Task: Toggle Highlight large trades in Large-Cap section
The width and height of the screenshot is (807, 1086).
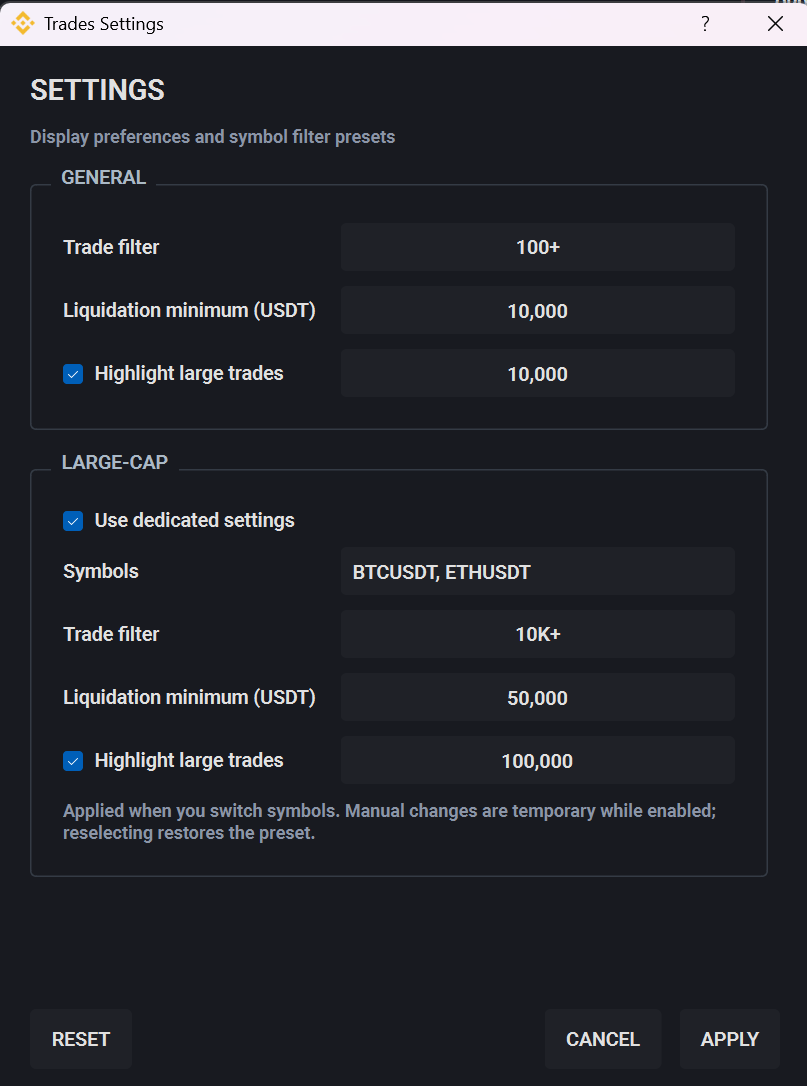Action: [73, 761]
